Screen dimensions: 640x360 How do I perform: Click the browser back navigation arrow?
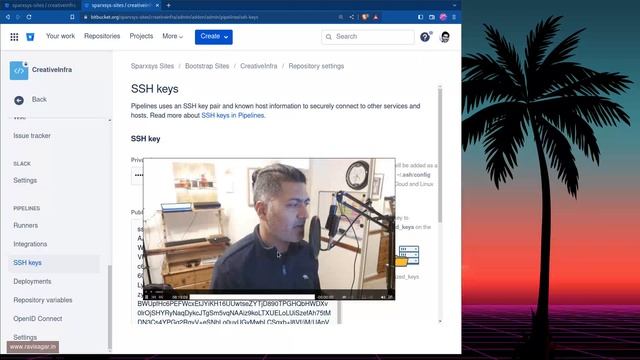point(8,17)
